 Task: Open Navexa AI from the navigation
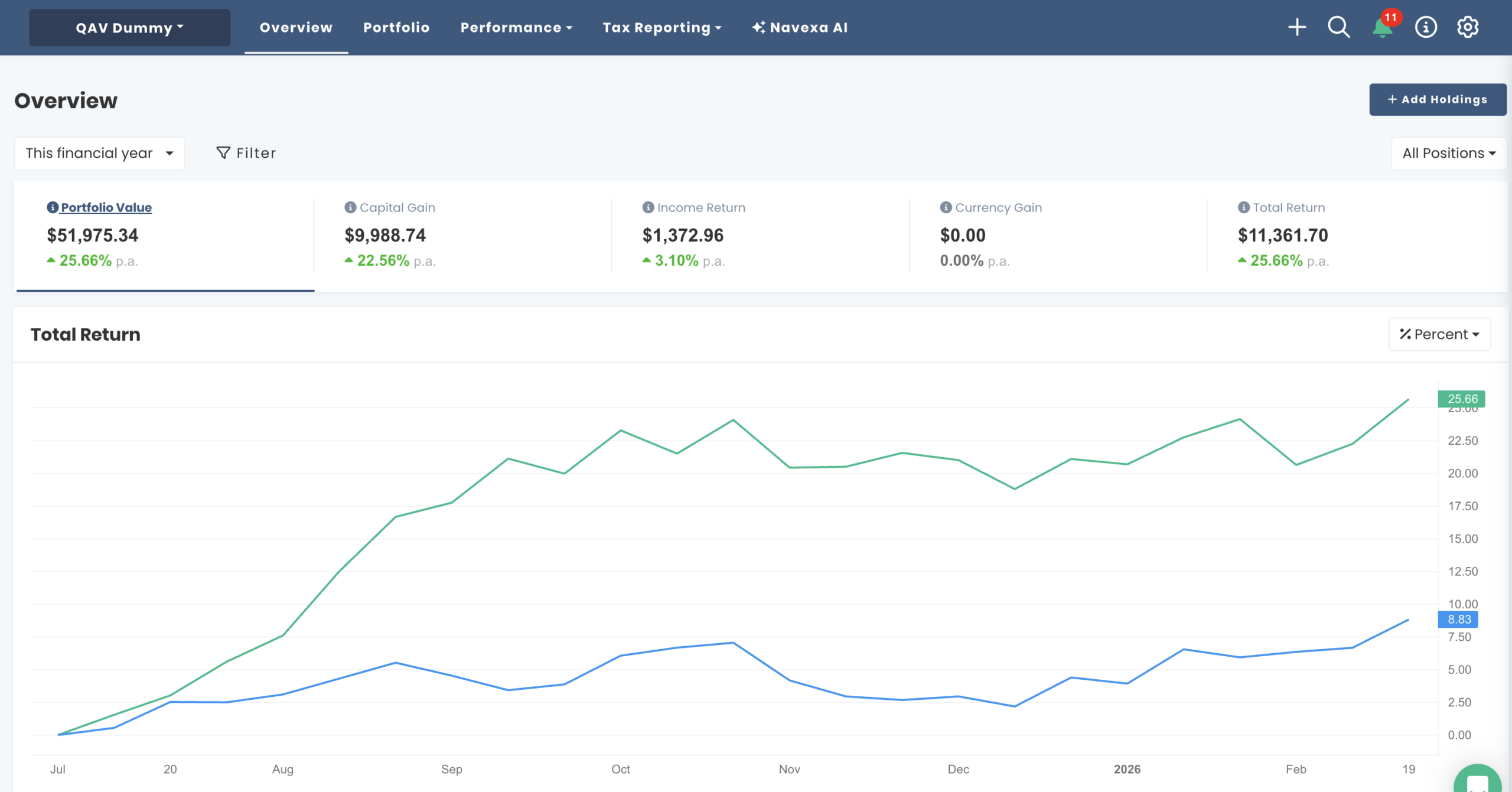(x=800, y=27)
